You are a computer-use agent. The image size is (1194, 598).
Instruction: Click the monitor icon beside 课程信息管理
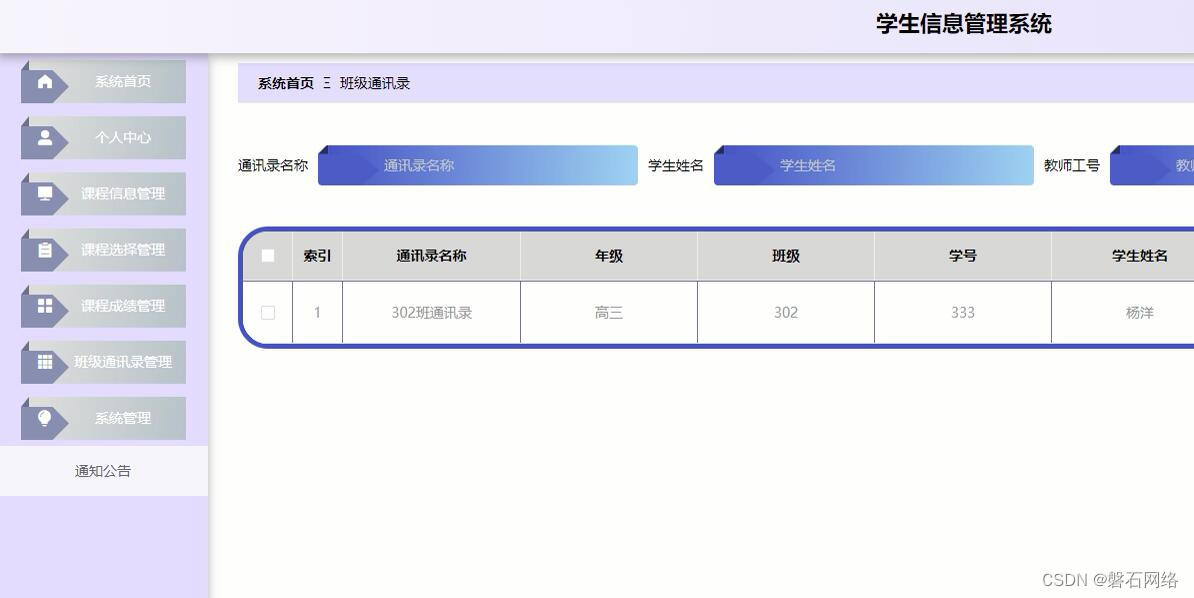(x=44, y=194)
